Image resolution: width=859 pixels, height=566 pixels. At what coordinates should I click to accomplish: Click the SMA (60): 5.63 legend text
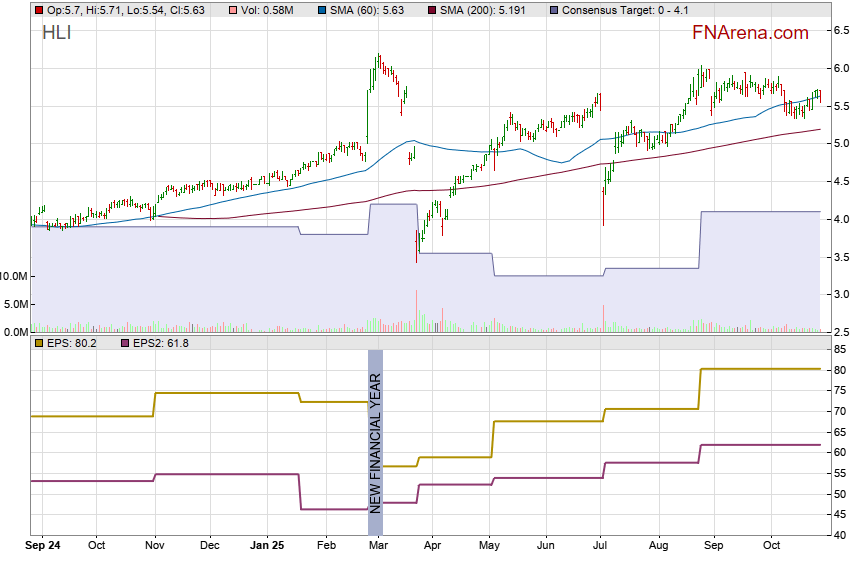(x=369, y=10)
